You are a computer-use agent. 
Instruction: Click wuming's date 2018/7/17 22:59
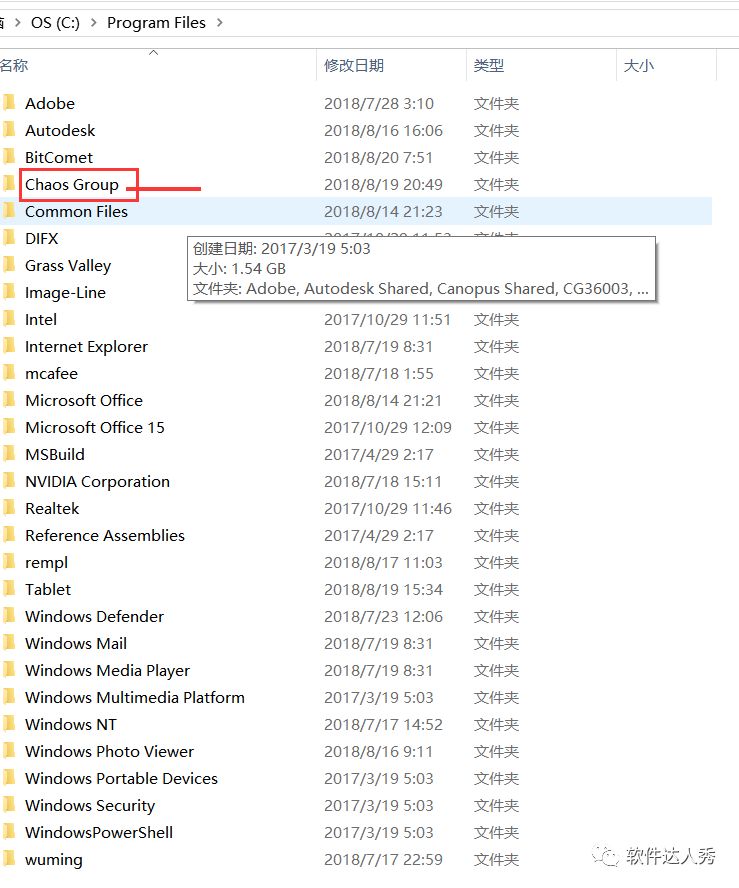click(383, 860)
